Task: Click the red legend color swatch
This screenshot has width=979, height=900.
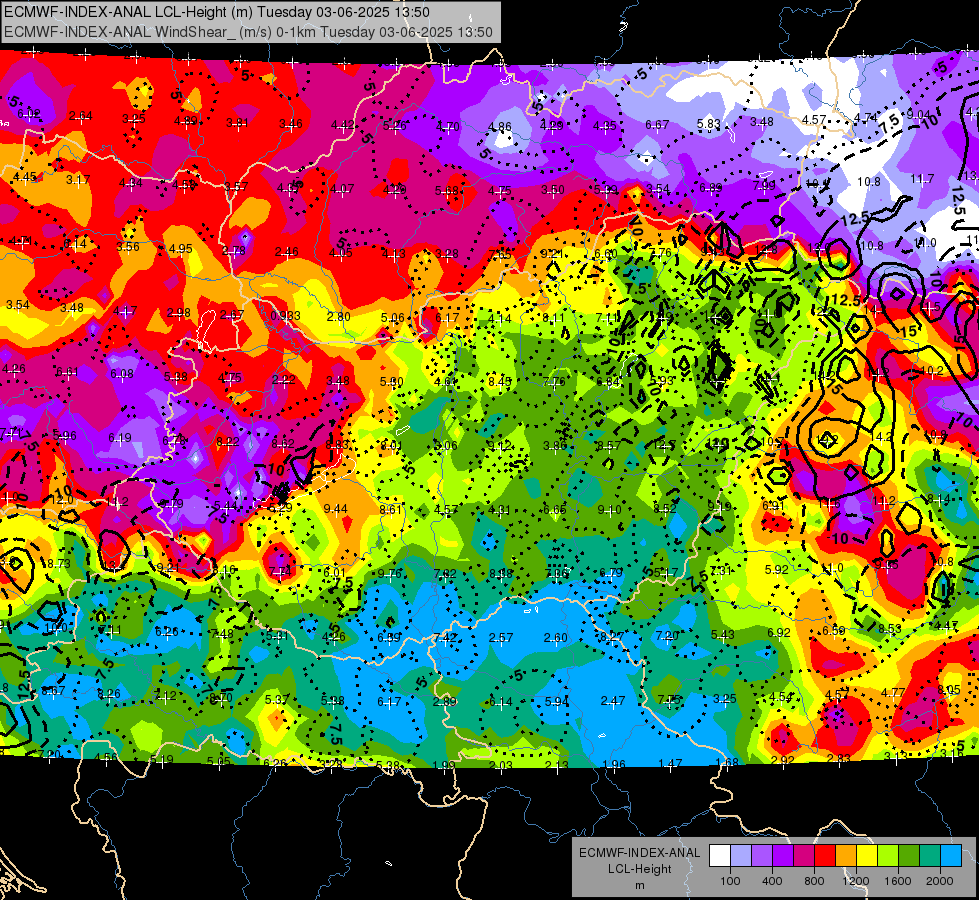Action: coord(825,855)
